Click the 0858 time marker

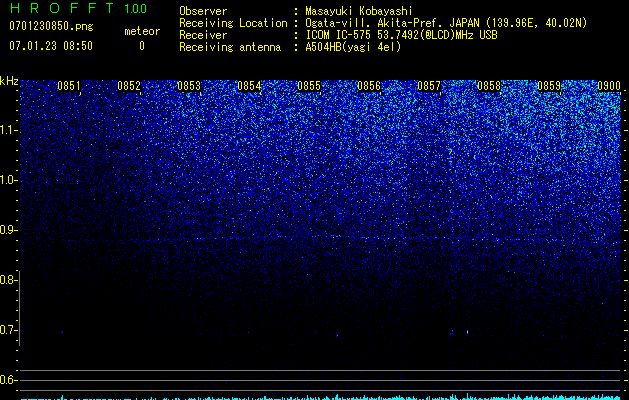(x=489, y=86)
